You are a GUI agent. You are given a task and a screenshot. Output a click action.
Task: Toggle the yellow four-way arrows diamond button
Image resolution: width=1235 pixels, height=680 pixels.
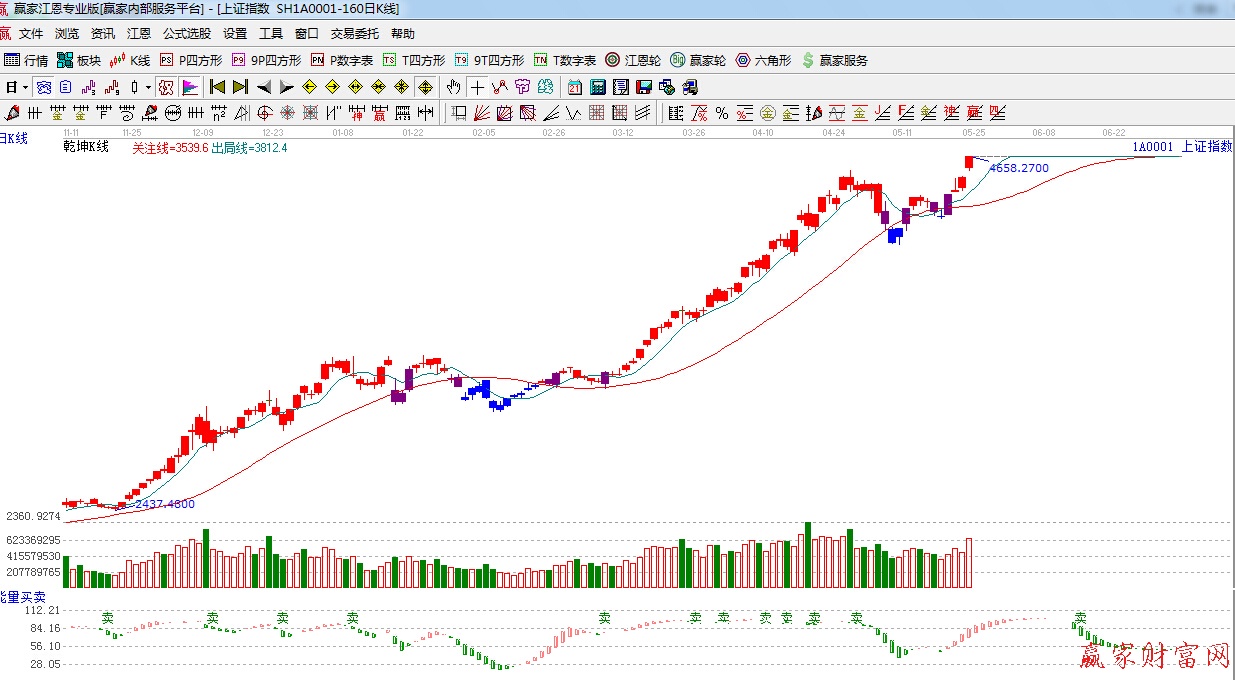425,87
